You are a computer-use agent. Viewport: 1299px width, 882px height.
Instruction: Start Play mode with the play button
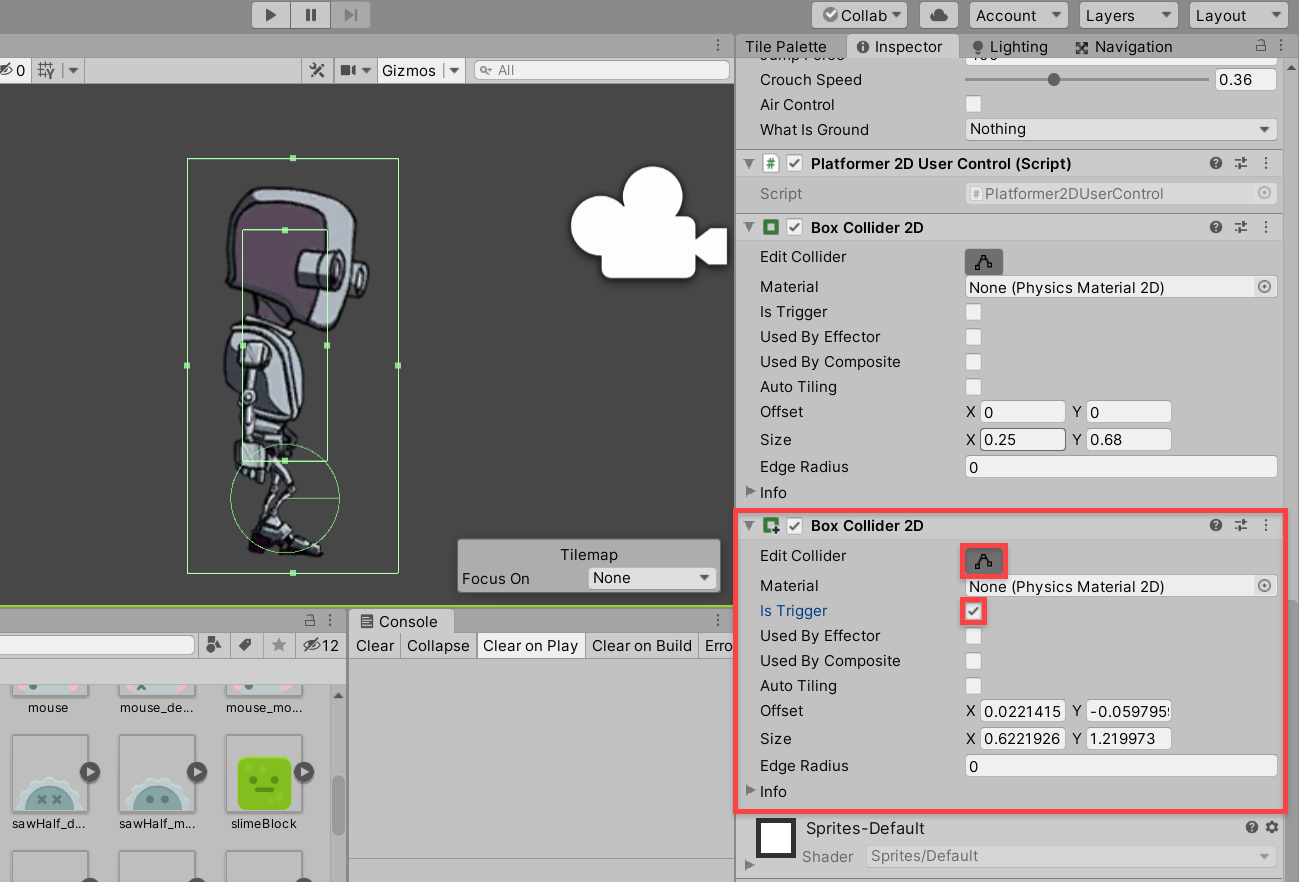tap(271, 15)
